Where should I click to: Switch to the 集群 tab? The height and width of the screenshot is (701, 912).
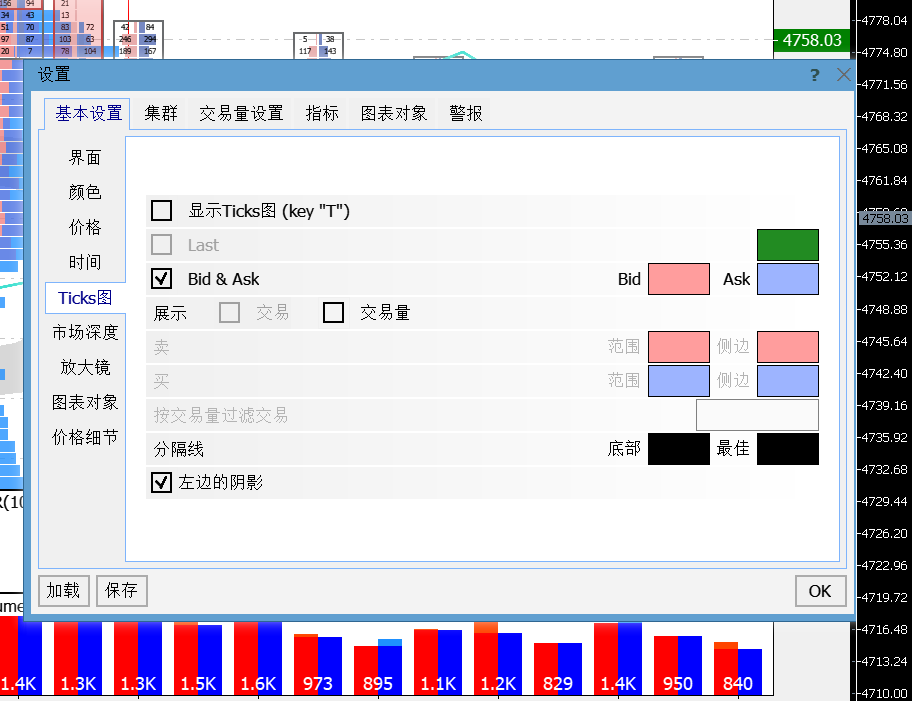click(x=161, y=113)
